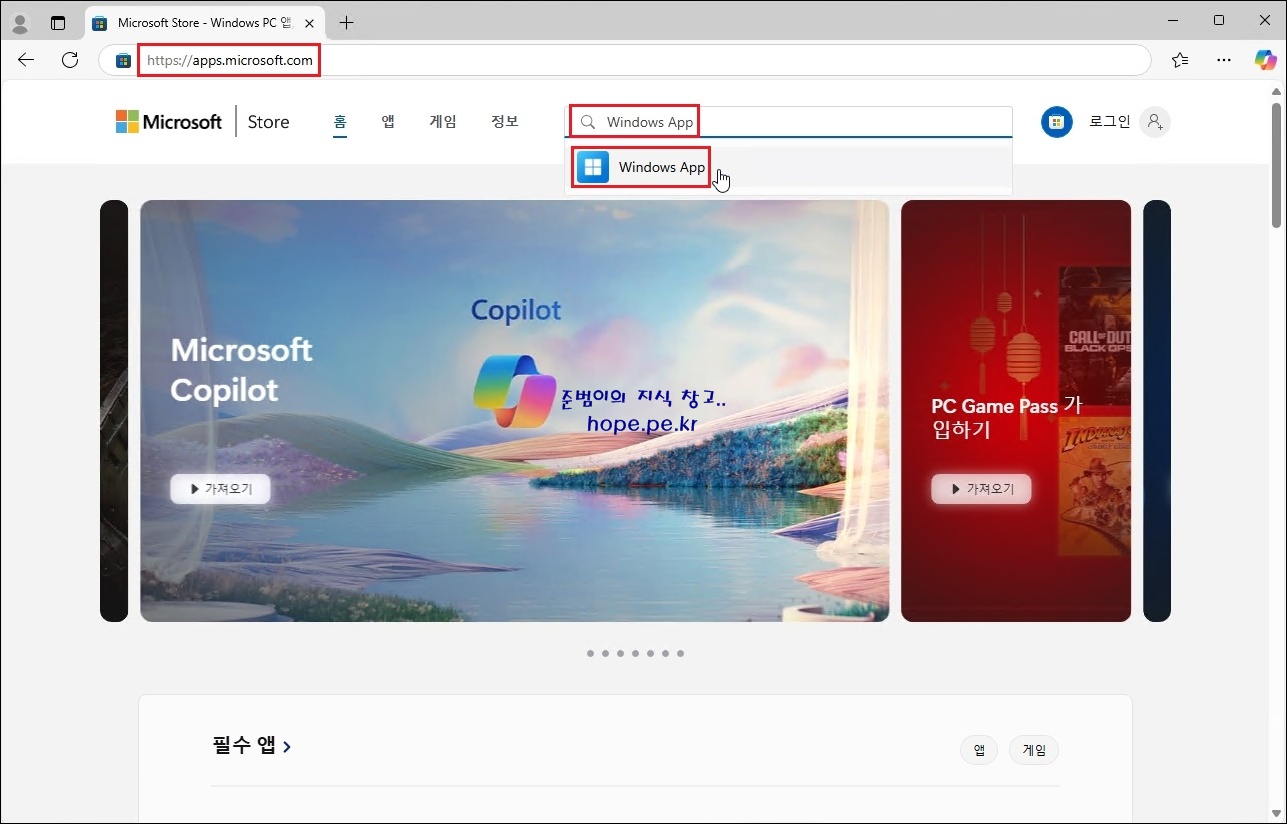Select the fourth carousel page dot
This screenshot has width=1287, height=824.
point(635,653)
